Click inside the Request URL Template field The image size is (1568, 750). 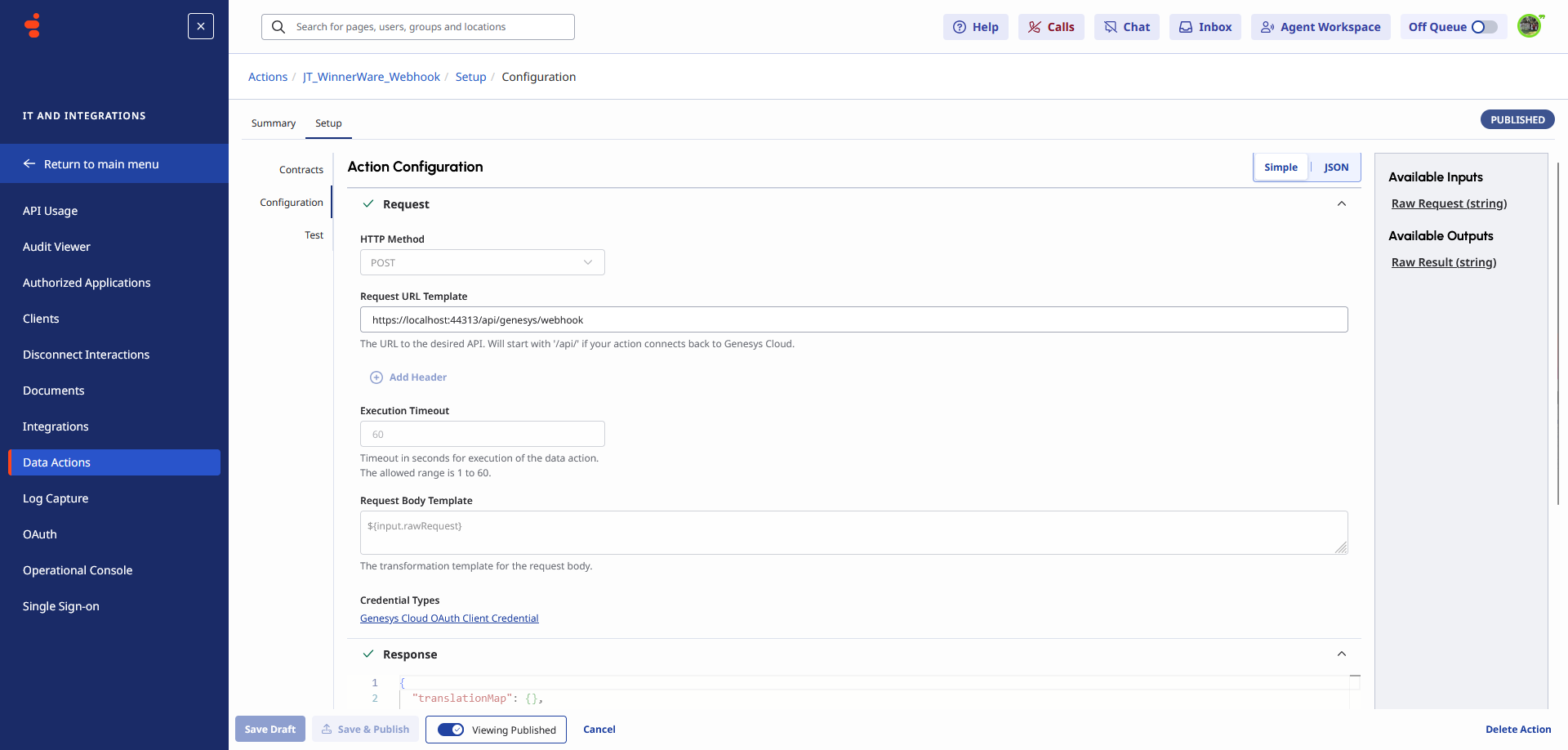coord(853,319)
